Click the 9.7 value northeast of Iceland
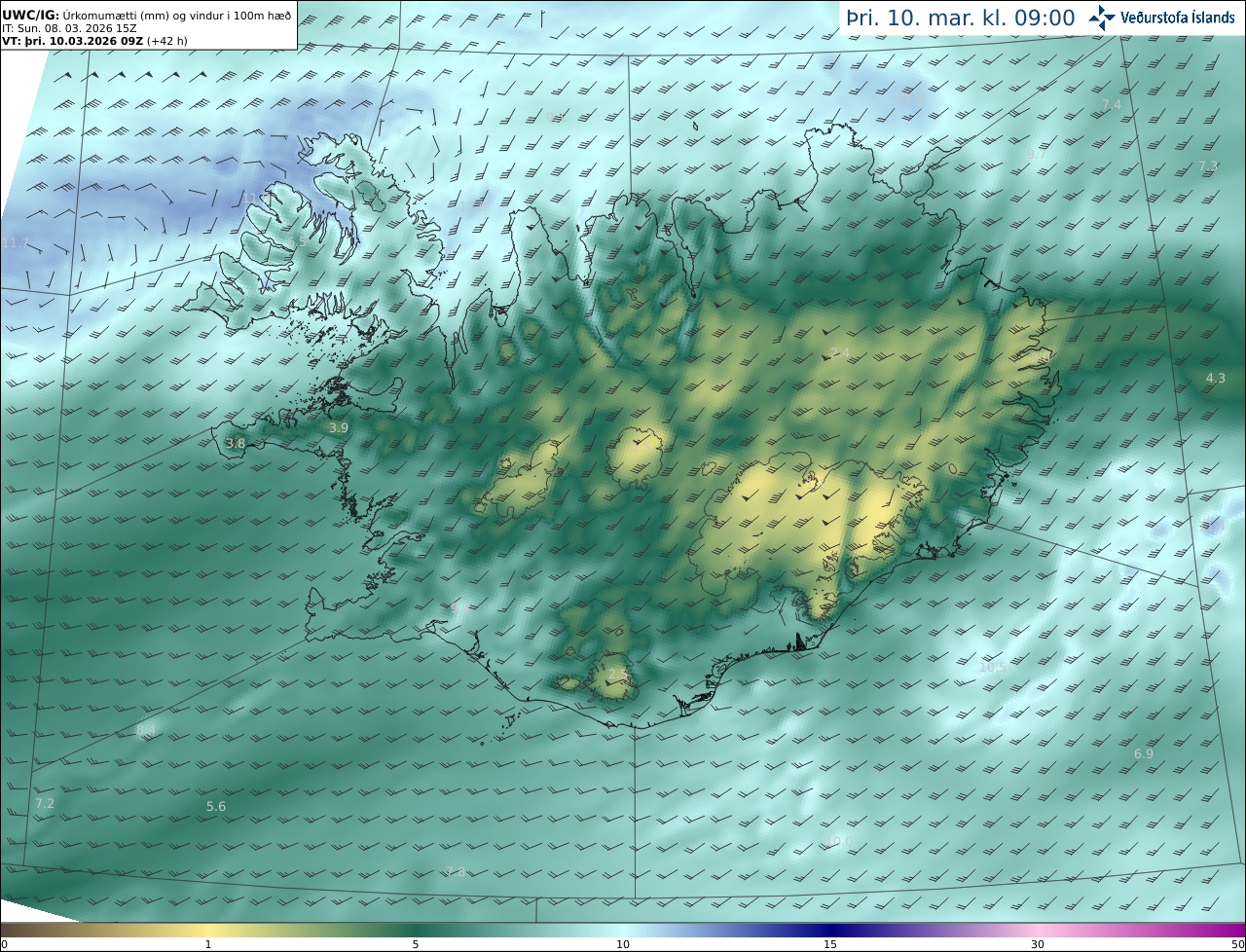Screen dimensions: 1246x952 pos(1038,155)
